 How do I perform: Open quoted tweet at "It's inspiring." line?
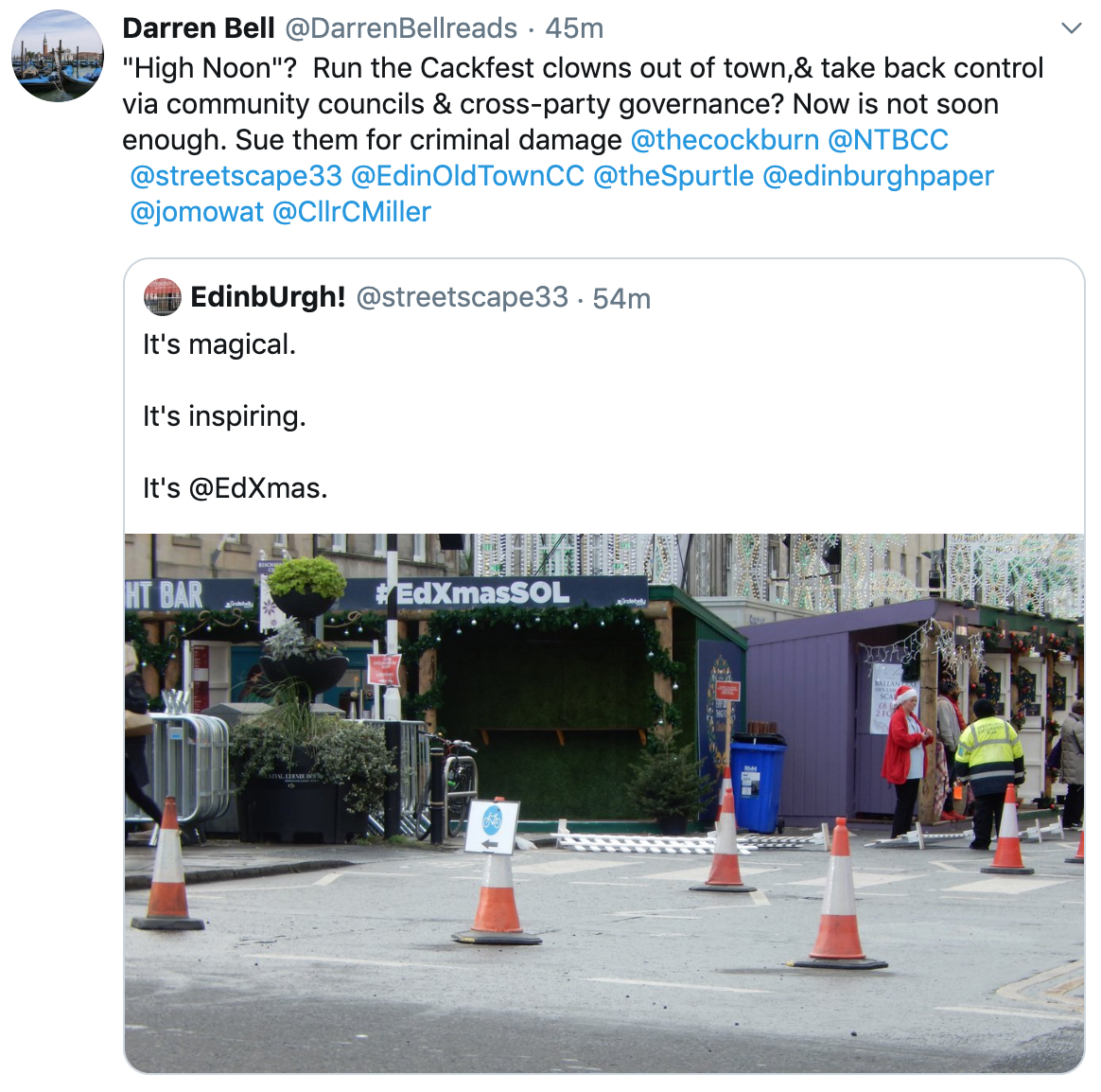(x=224, y=416)
